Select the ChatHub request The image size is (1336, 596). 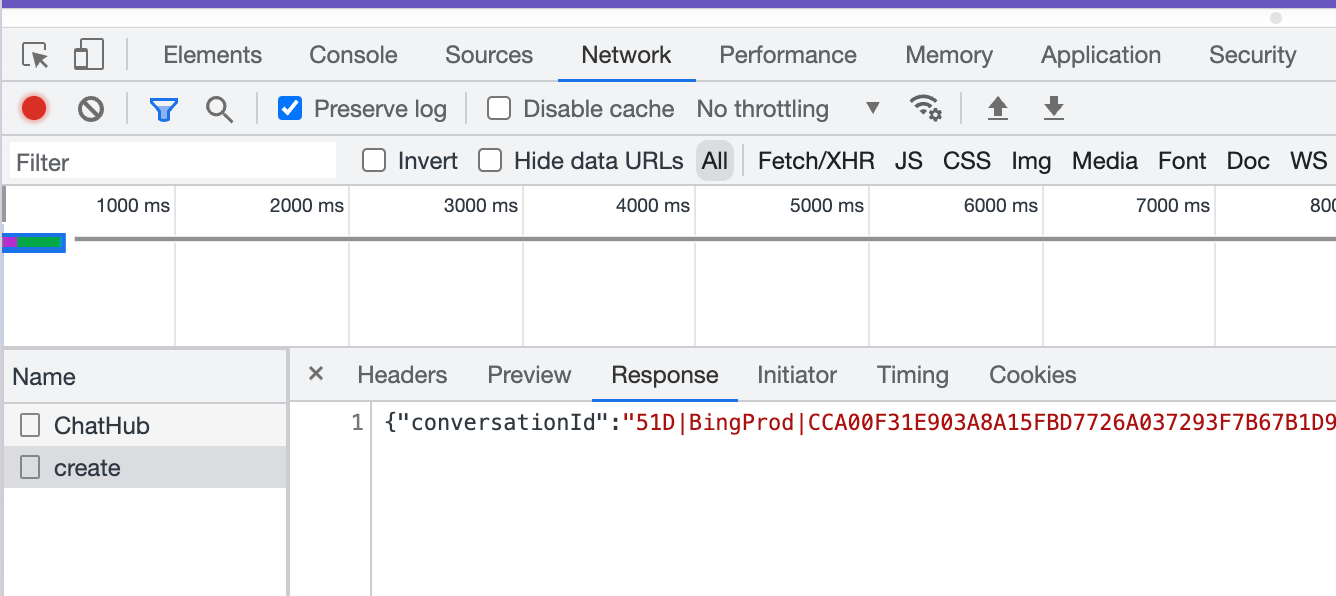pos(100,425)
